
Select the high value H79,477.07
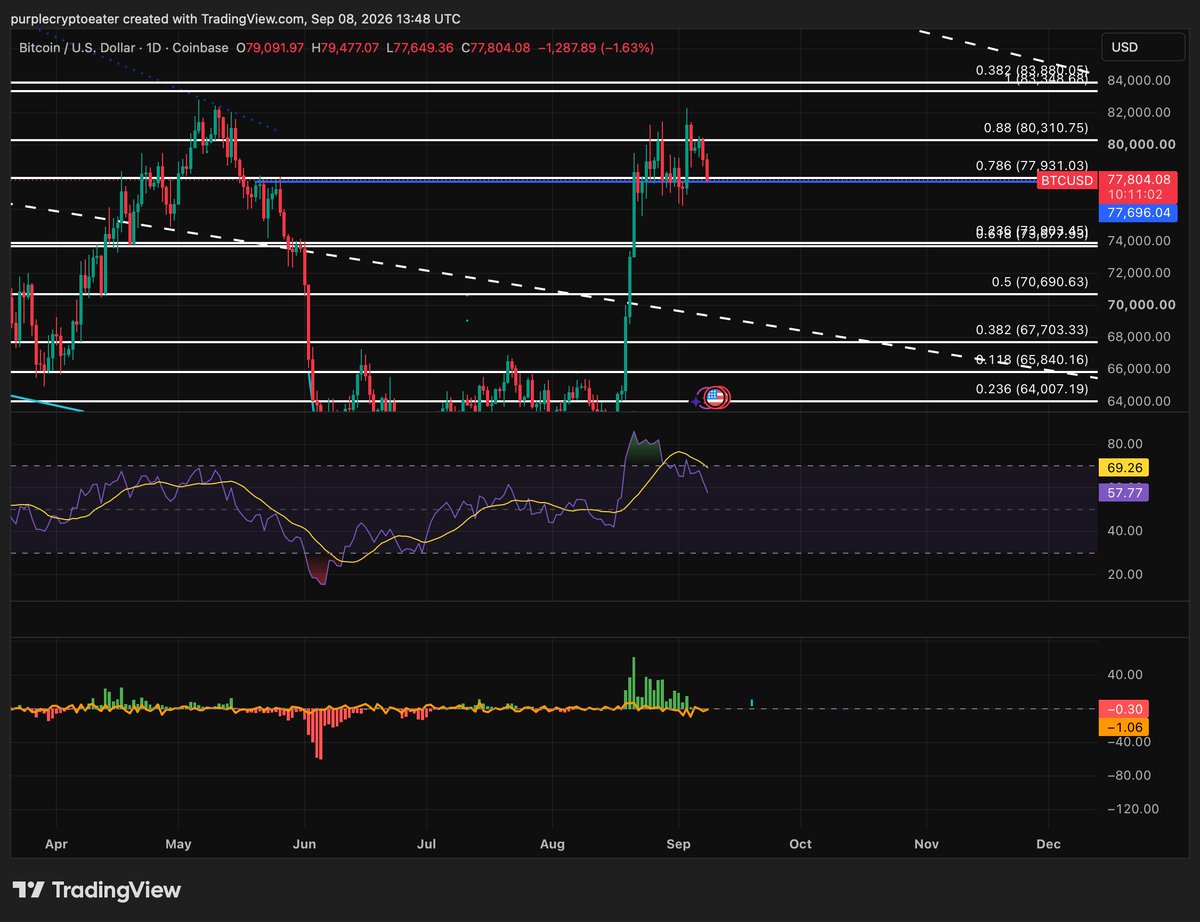(345, 47)
